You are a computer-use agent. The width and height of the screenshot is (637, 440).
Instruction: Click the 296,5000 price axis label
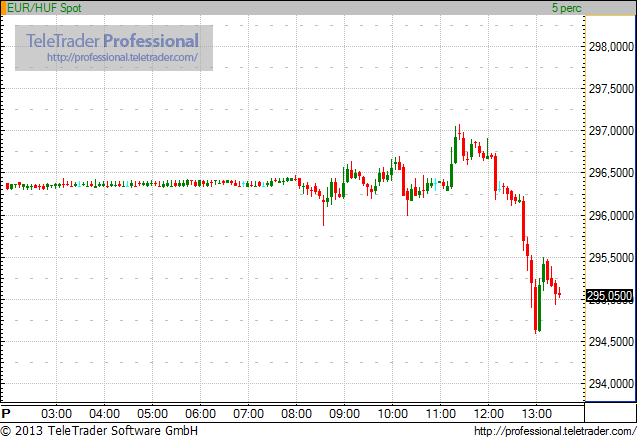(x=611, y=173)
